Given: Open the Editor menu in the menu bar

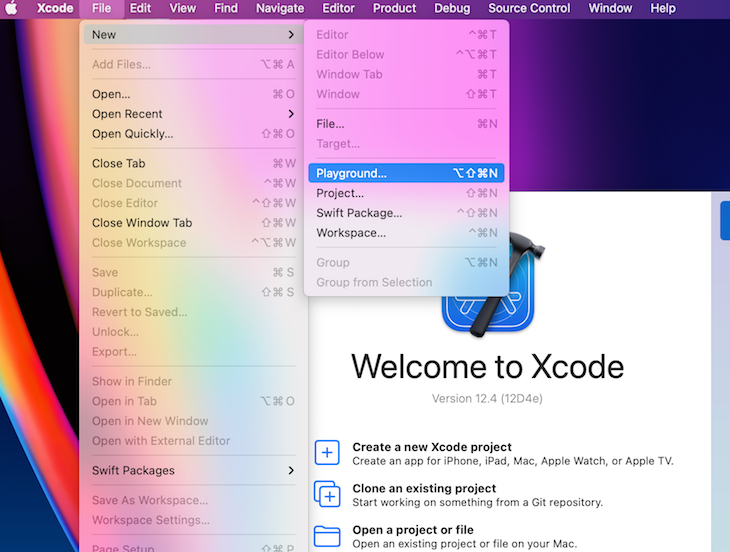Looking at the screenshot, I should click(x=338, y=8).
